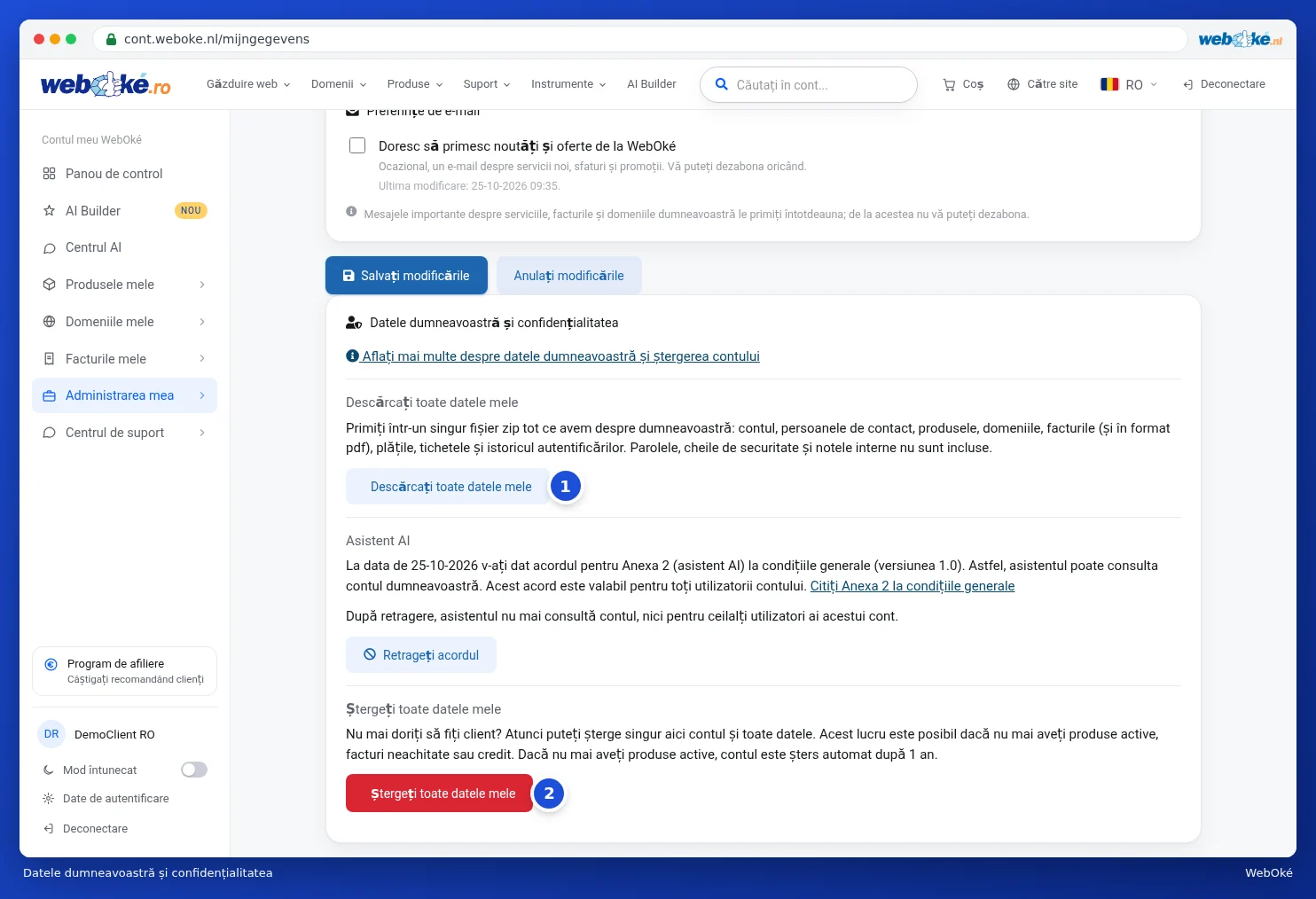Expand the Domeniile mele chevron
This screenshot has height=899, width=1316.
click(202, 322)
